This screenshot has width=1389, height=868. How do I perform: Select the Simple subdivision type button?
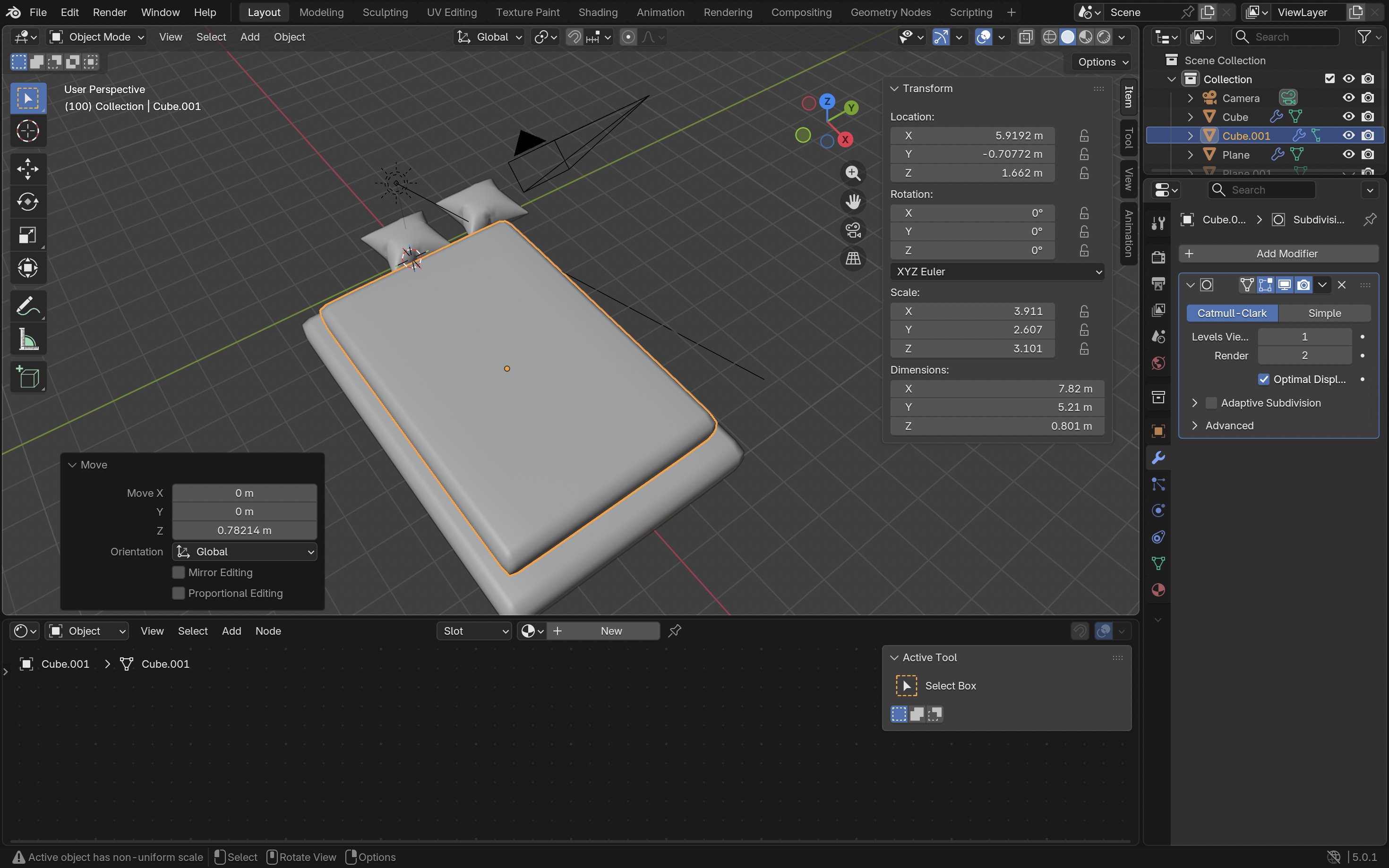tap(1324, 313)
